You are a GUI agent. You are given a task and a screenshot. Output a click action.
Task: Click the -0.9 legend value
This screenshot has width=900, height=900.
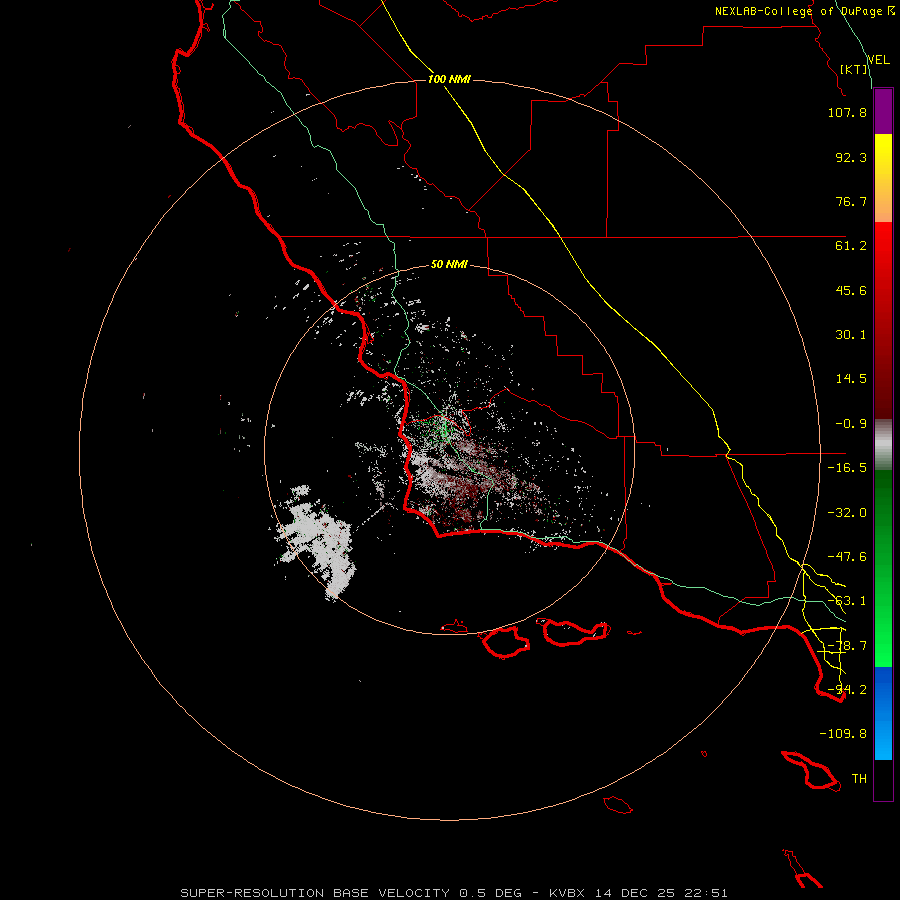[851, 424]
